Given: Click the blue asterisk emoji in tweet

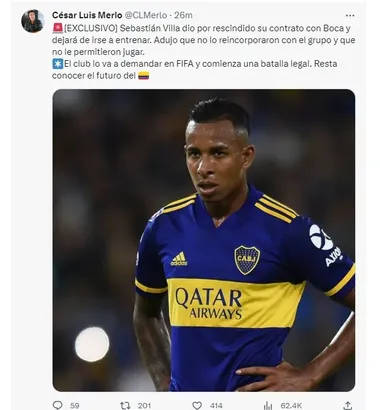Looking at the screenshot, I should point(57,64).
